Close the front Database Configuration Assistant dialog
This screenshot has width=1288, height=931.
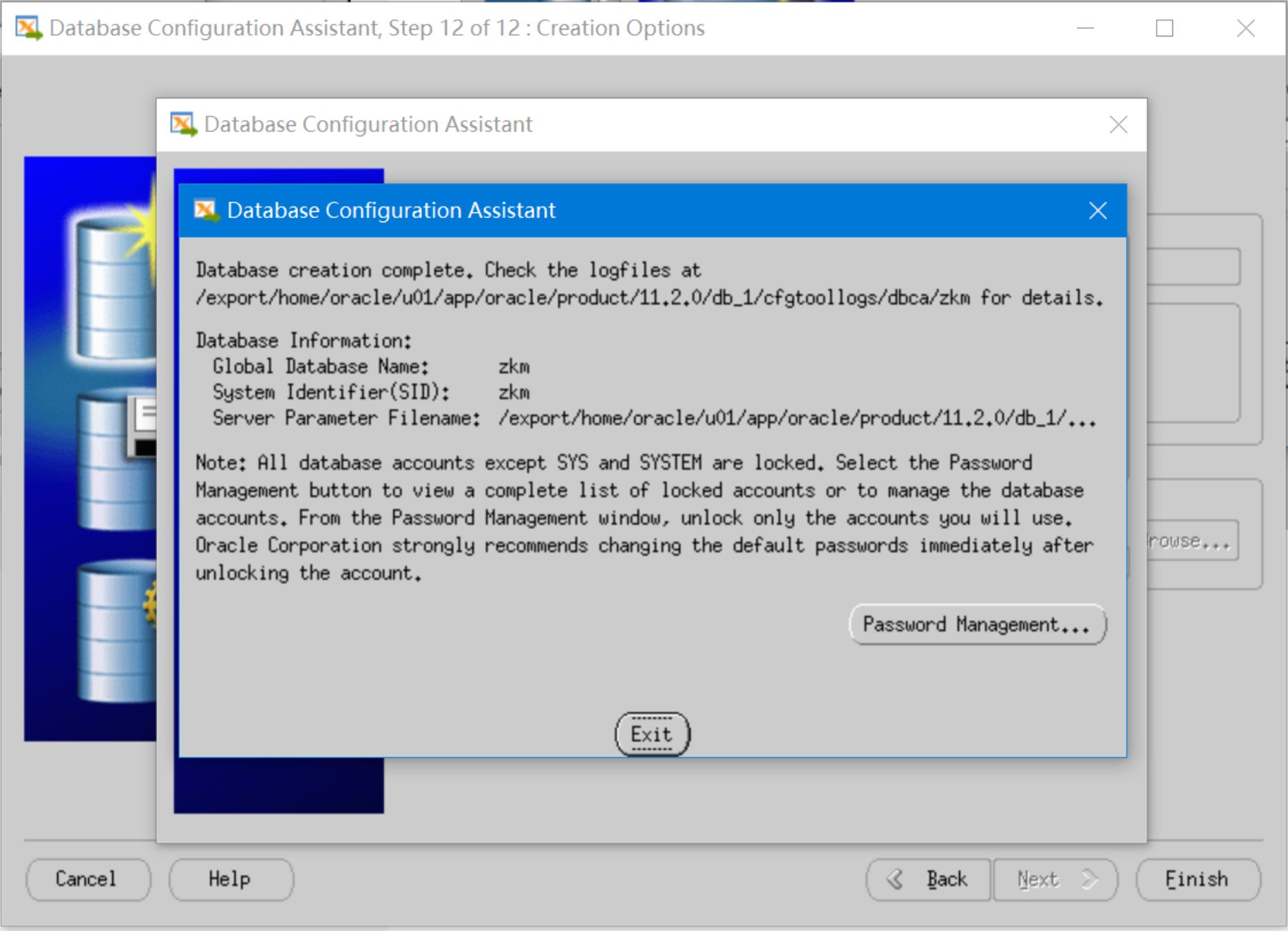coord(1098,211)
